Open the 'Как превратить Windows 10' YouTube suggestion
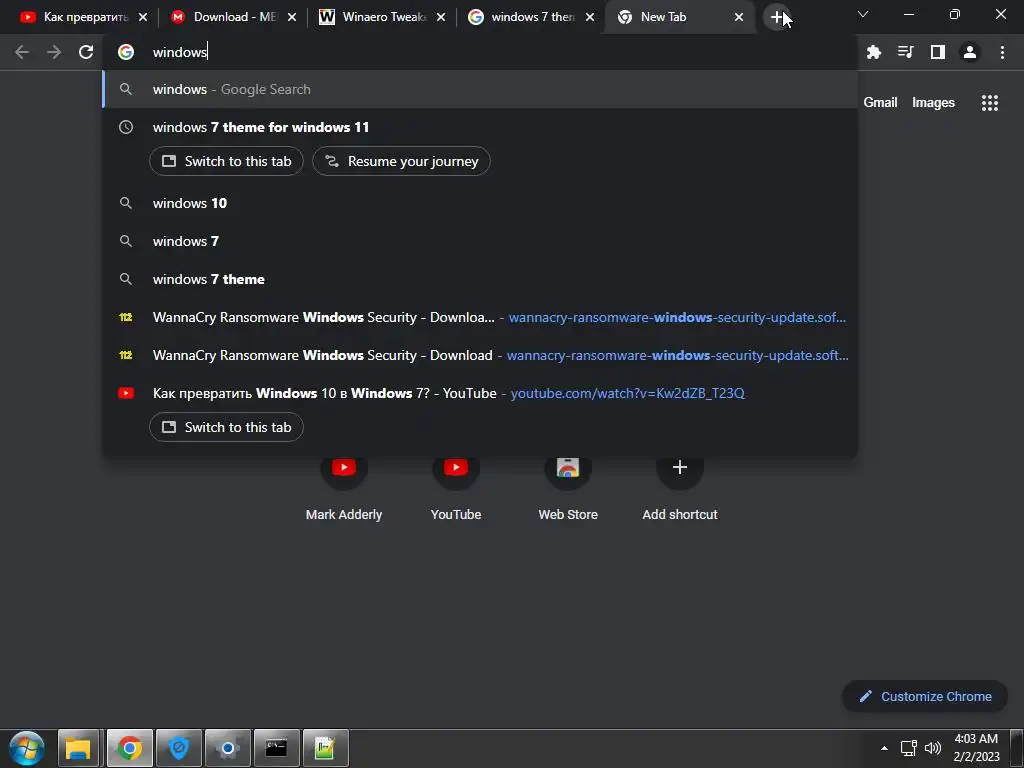Screen dimensions: 1024x768 480,393
